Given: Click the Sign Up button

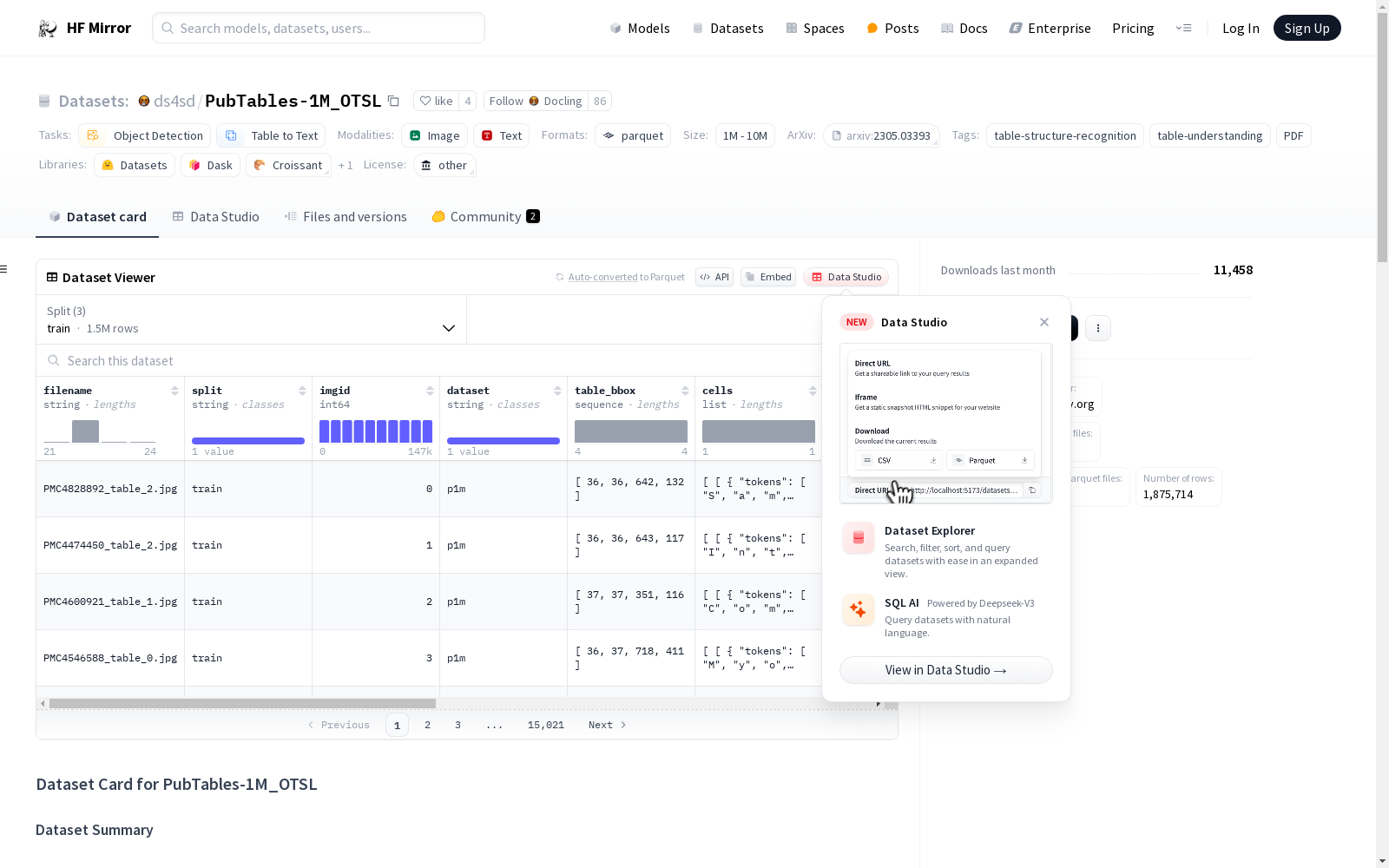Looking at the screenshot, I should tap(1307, 29).
